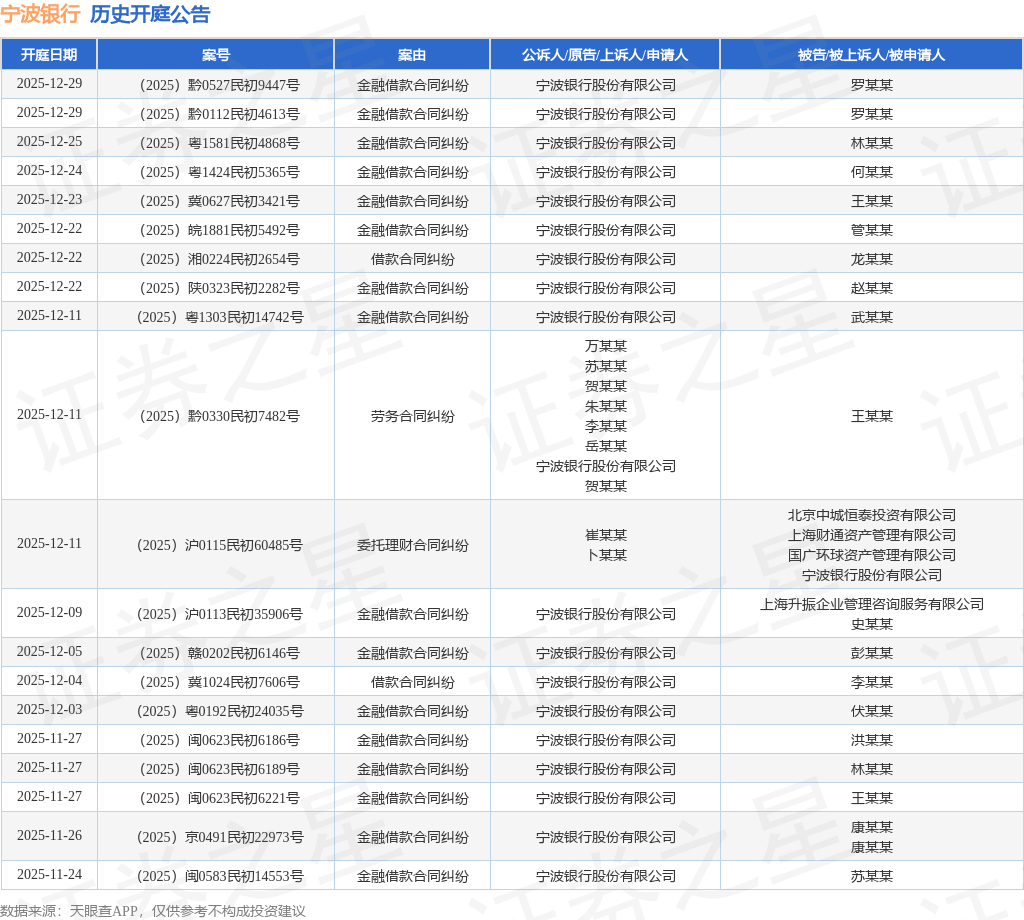The height and width of the screenshot is (920, 1024).
Task: Click defendant 上海财通资产管理有限公司
Action: coord(871,535)
